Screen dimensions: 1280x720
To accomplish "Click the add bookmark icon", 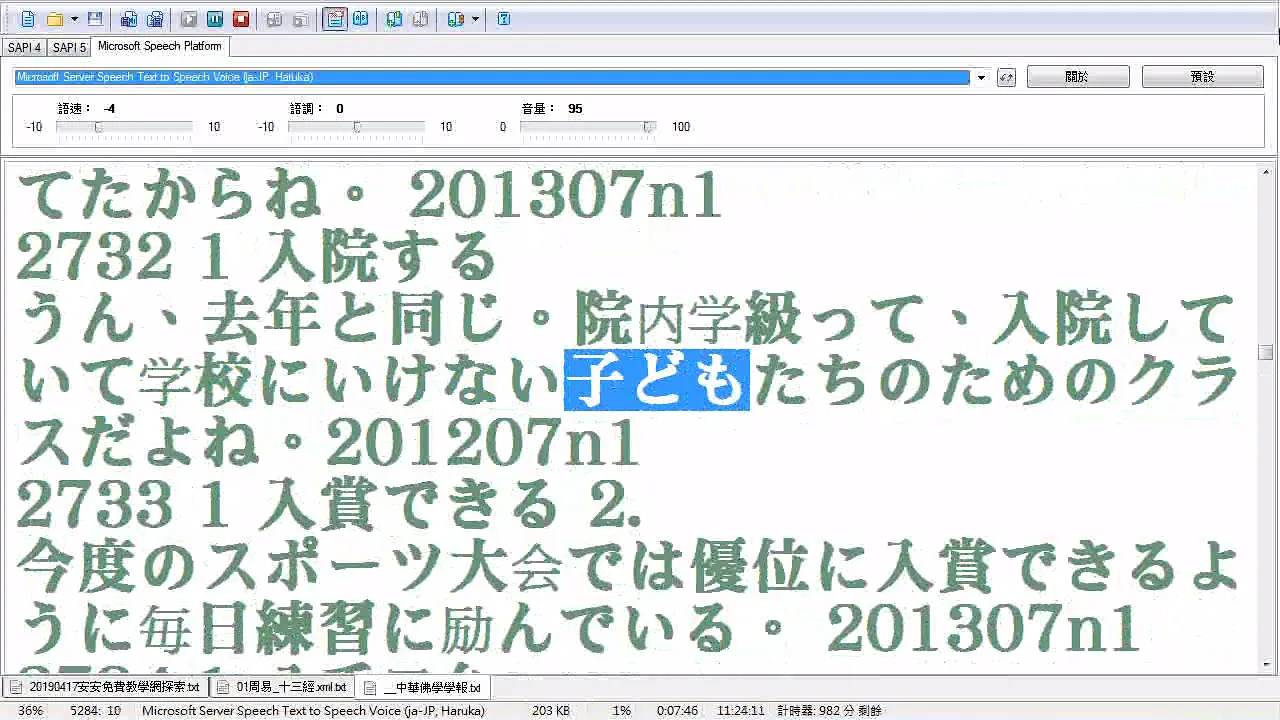I will pos(394,19).
